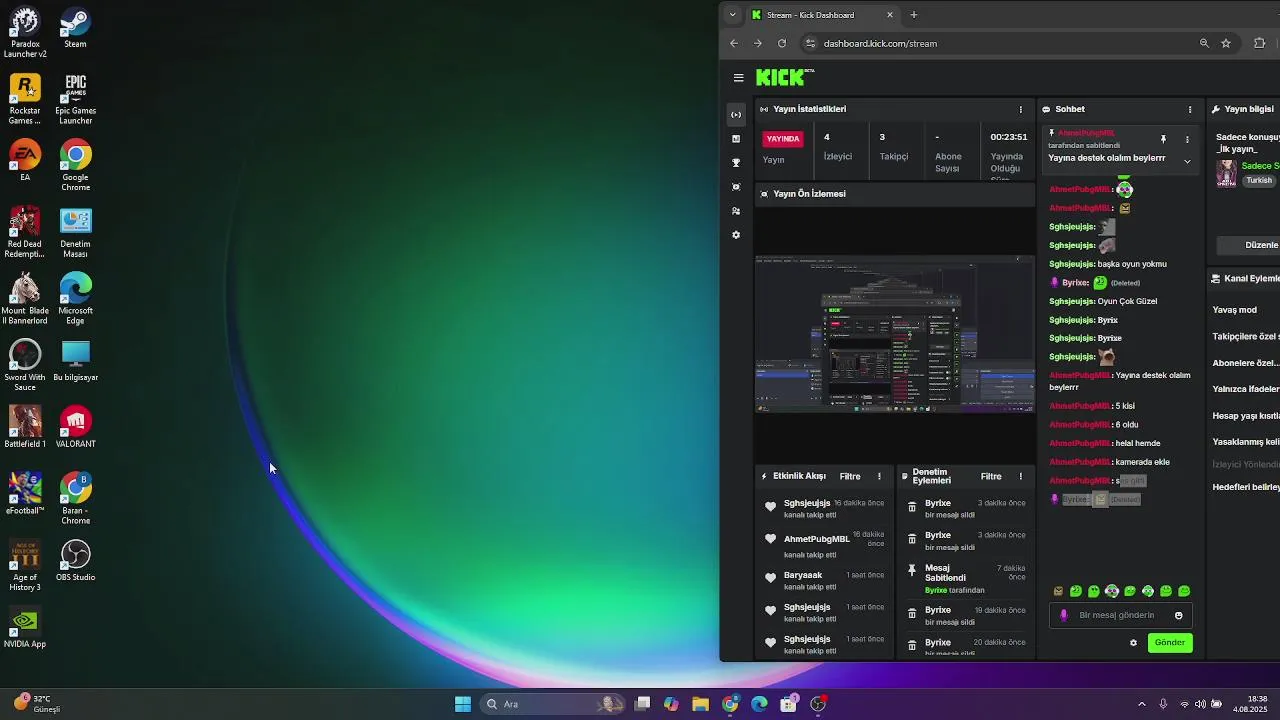Open the taskbar volume control

click(x=1200, y=704)
